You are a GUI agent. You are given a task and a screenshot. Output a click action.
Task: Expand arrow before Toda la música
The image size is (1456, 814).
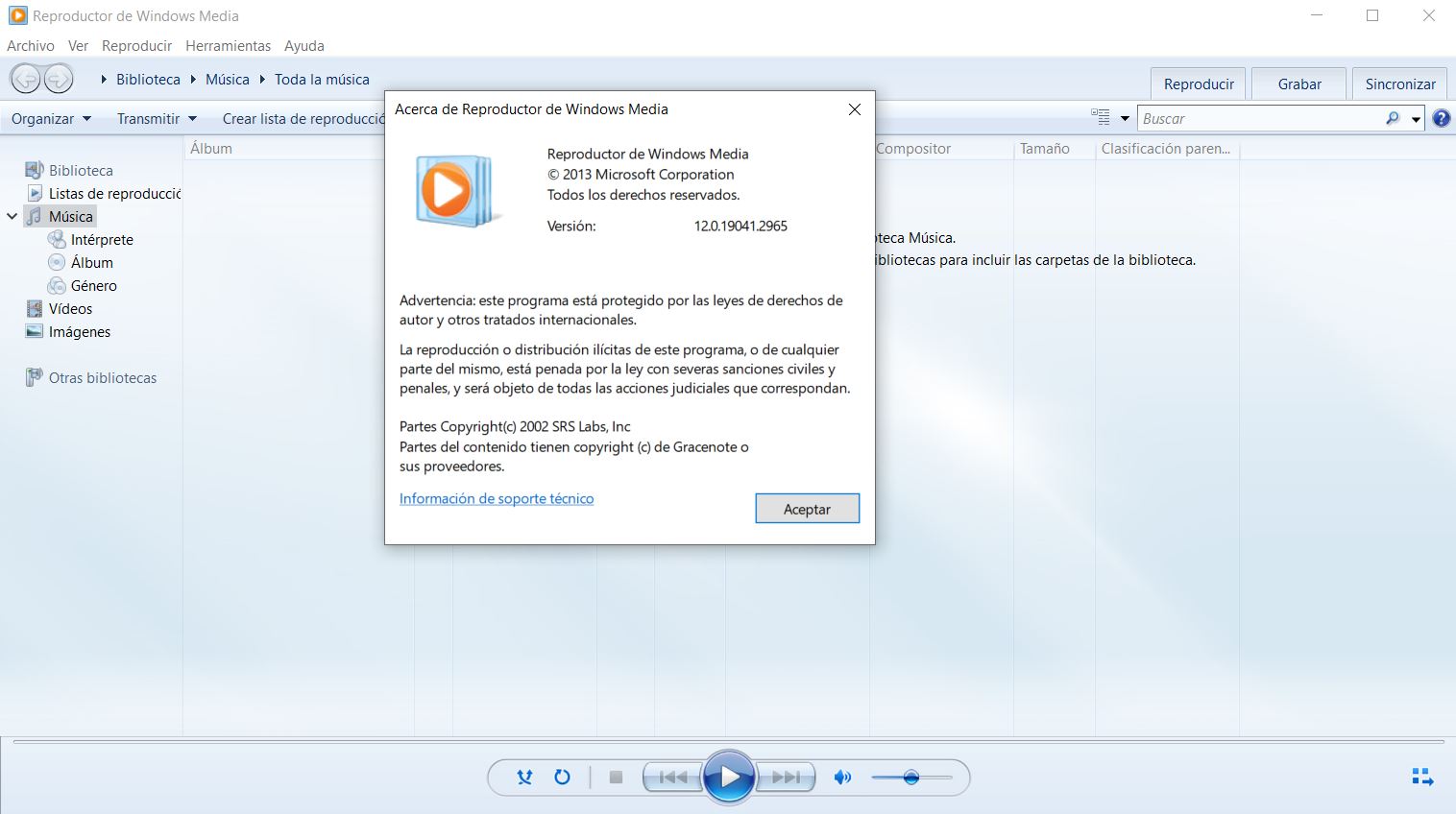tap(262, 80)
